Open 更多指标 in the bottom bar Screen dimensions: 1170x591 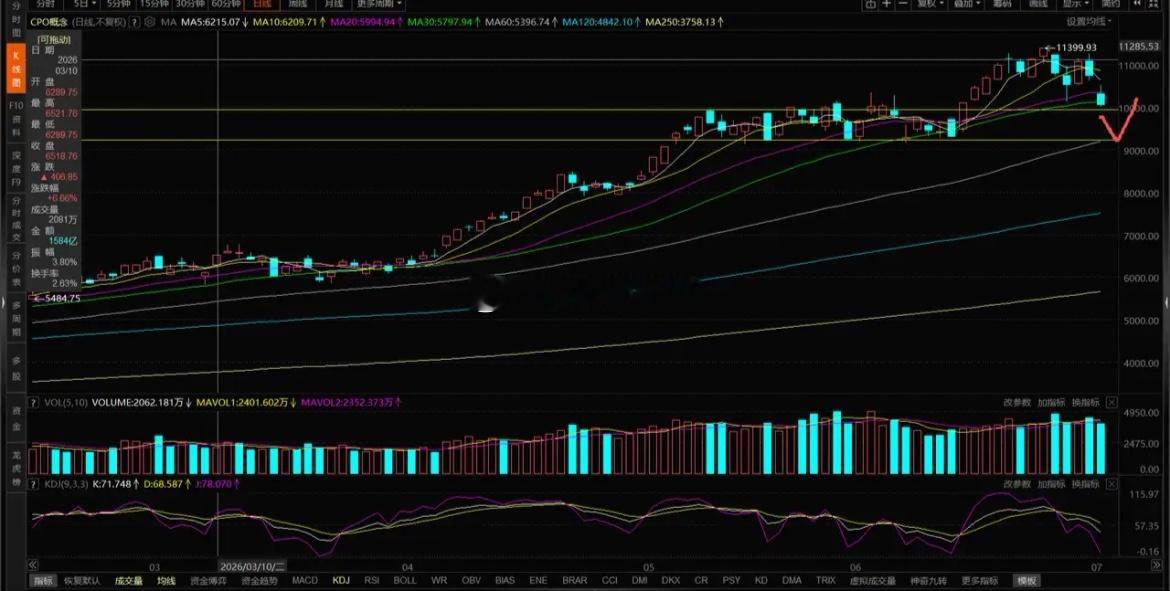pos(980,581)
